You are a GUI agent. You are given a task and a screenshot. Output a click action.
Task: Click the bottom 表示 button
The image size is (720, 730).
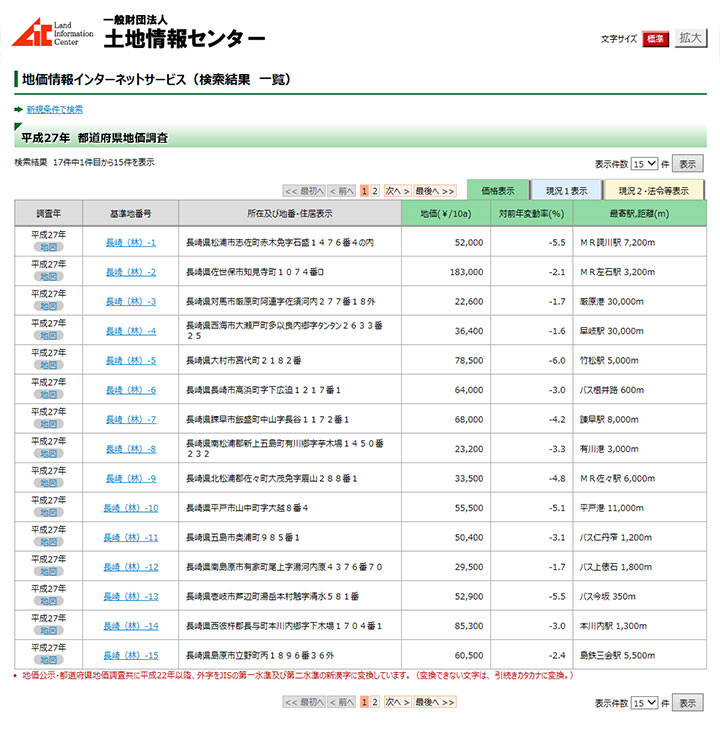(x=686, y=703)
